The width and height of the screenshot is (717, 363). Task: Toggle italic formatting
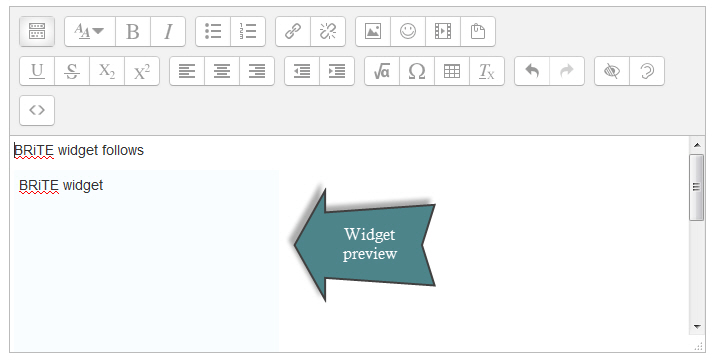(x=168, y=32)
